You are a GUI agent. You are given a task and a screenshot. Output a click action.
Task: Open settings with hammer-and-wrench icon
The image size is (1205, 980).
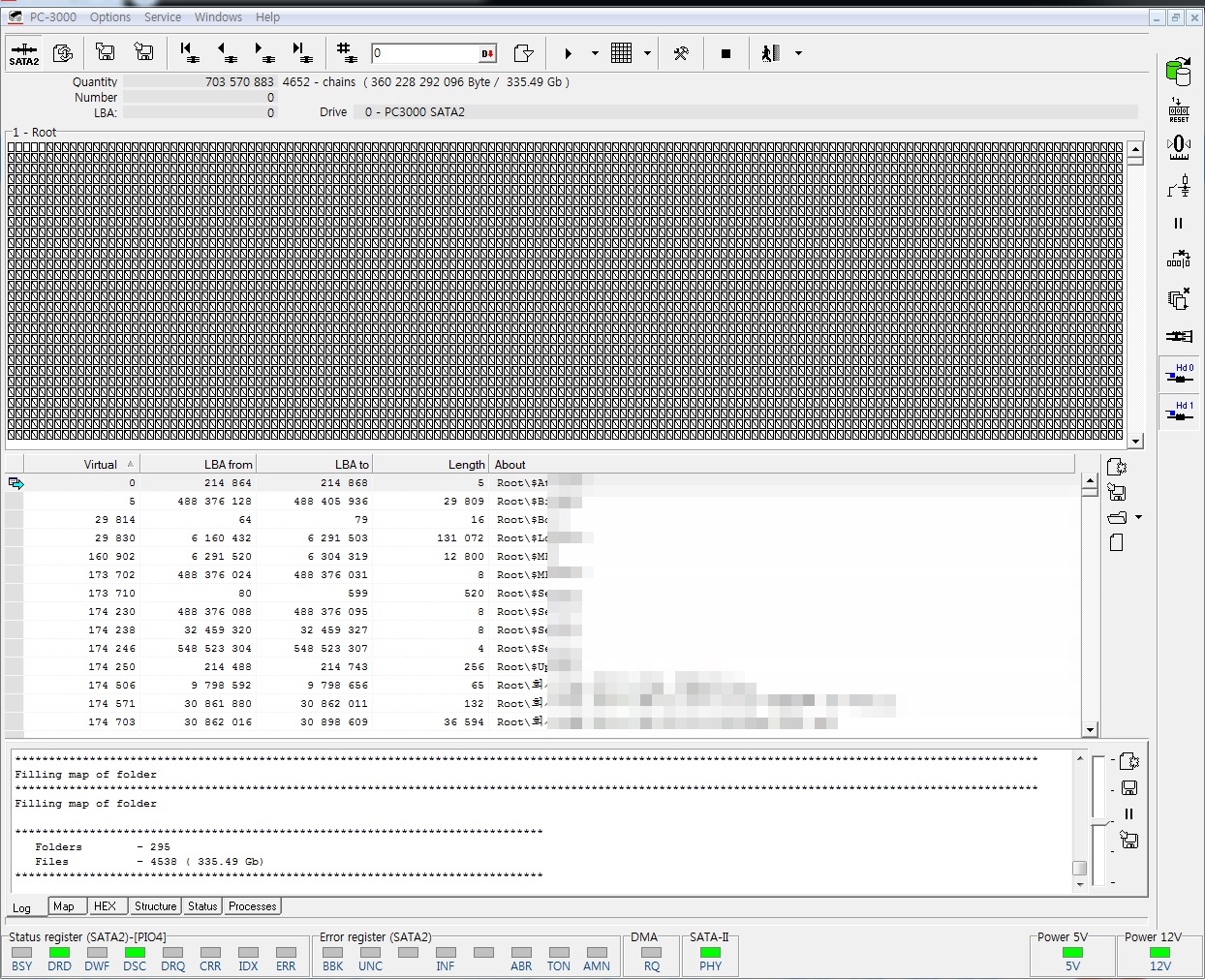point(681,54)
